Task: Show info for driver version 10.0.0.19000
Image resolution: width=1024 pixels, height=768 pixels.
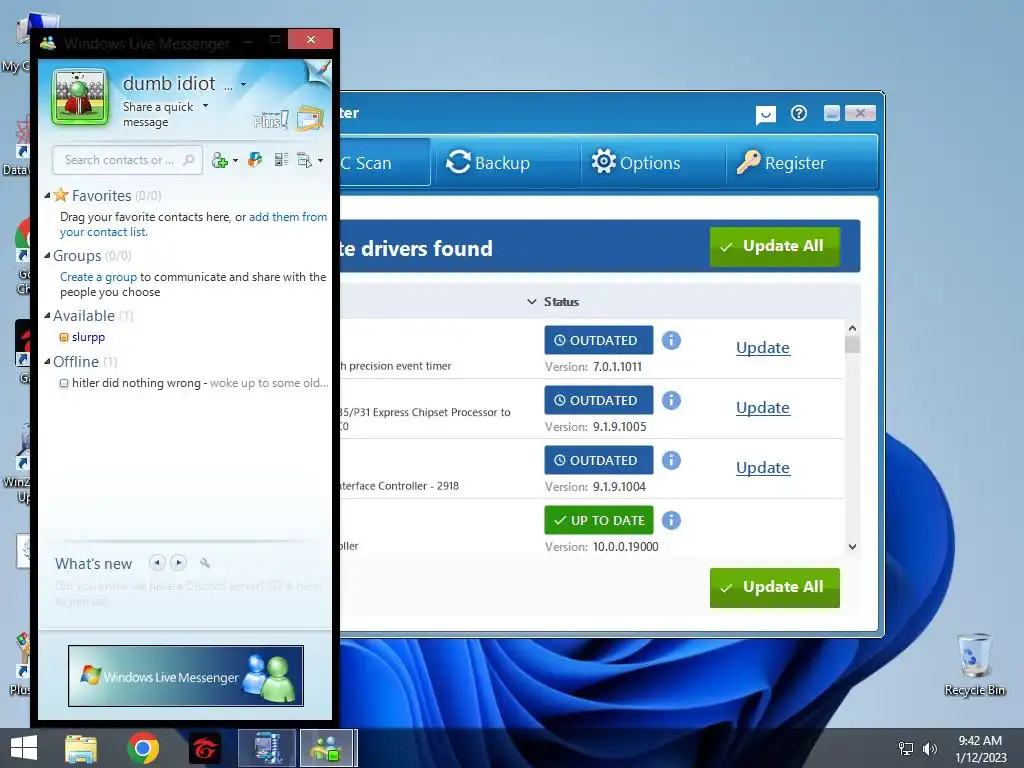Action: pos(671,520)
